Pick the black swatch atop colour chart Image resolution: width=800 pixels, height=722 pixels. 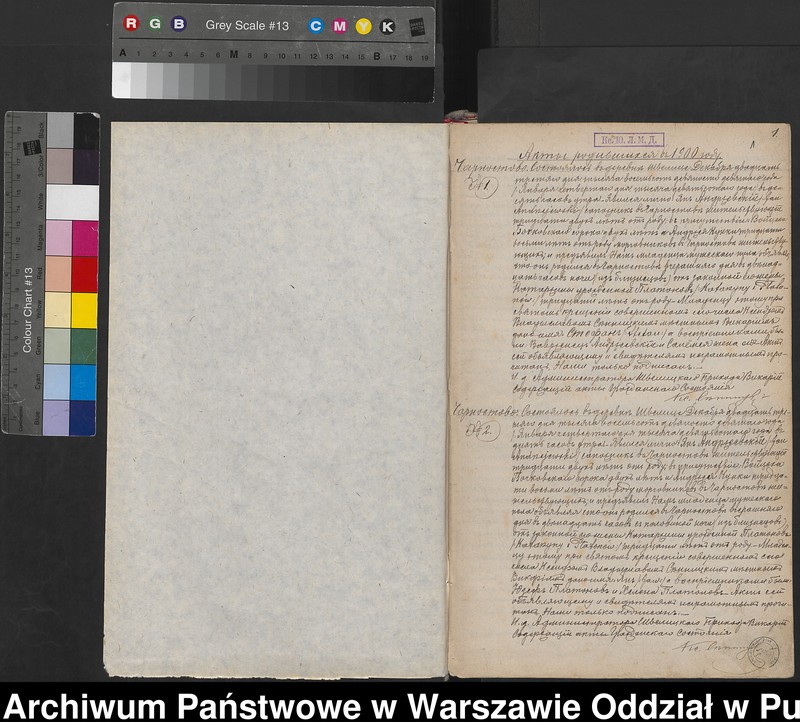pyautogui.click(x=87, y=131)
